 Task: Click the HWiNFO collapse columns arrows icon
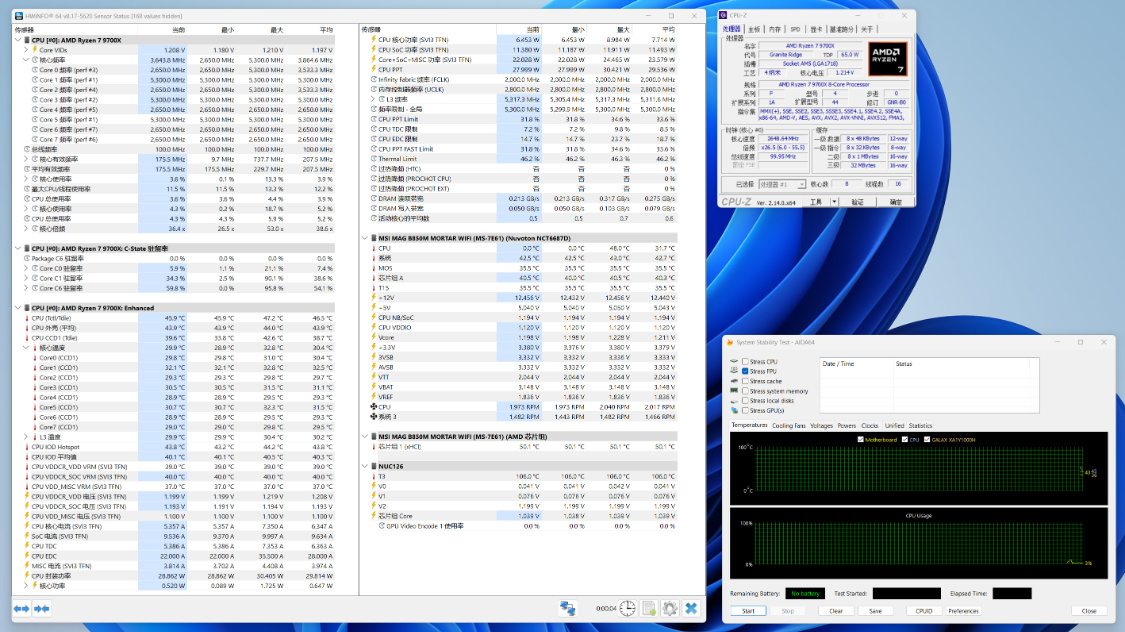coord(42,608)
